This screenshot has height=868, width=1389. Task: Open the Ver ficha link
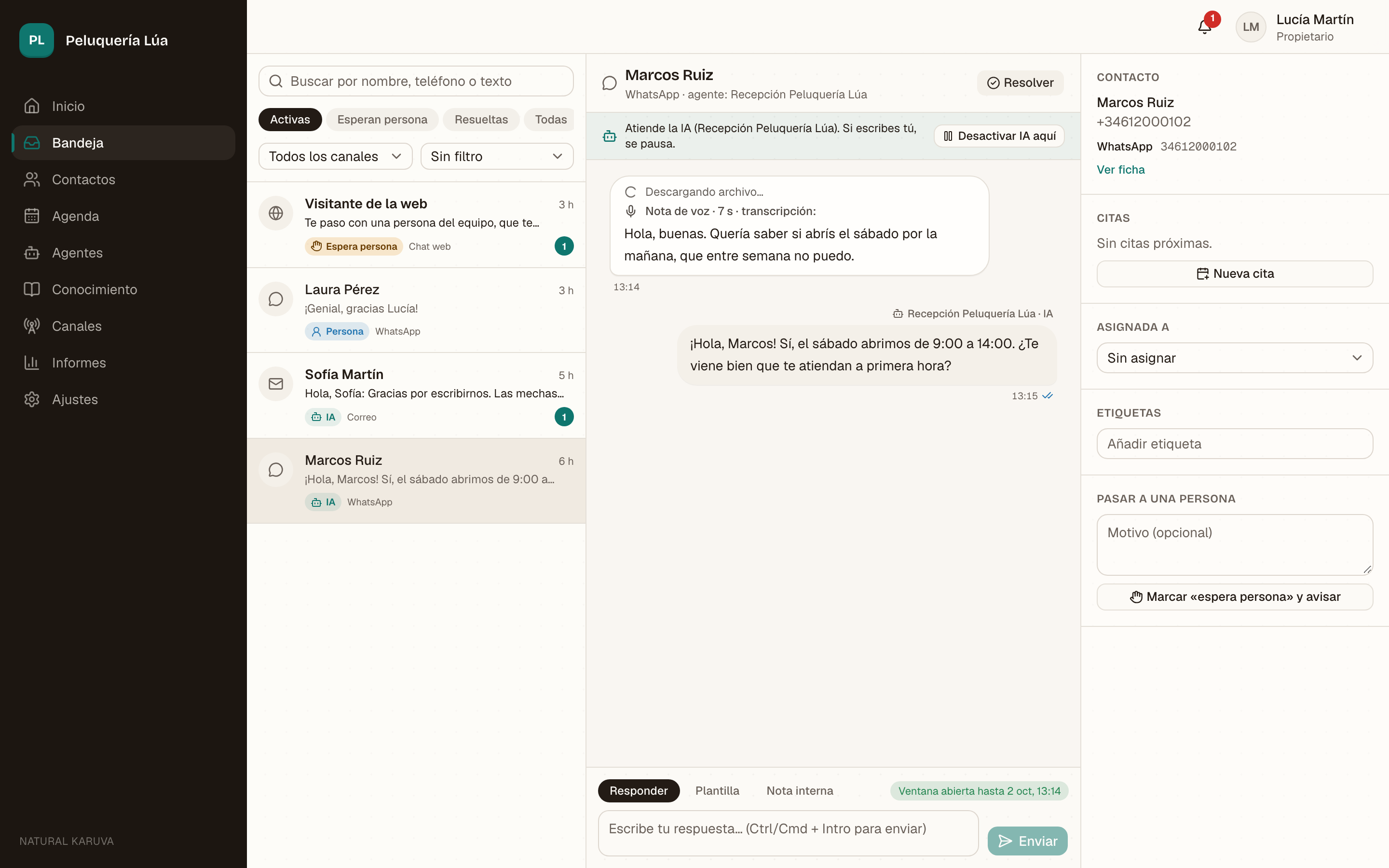(x=1120, y=169)
